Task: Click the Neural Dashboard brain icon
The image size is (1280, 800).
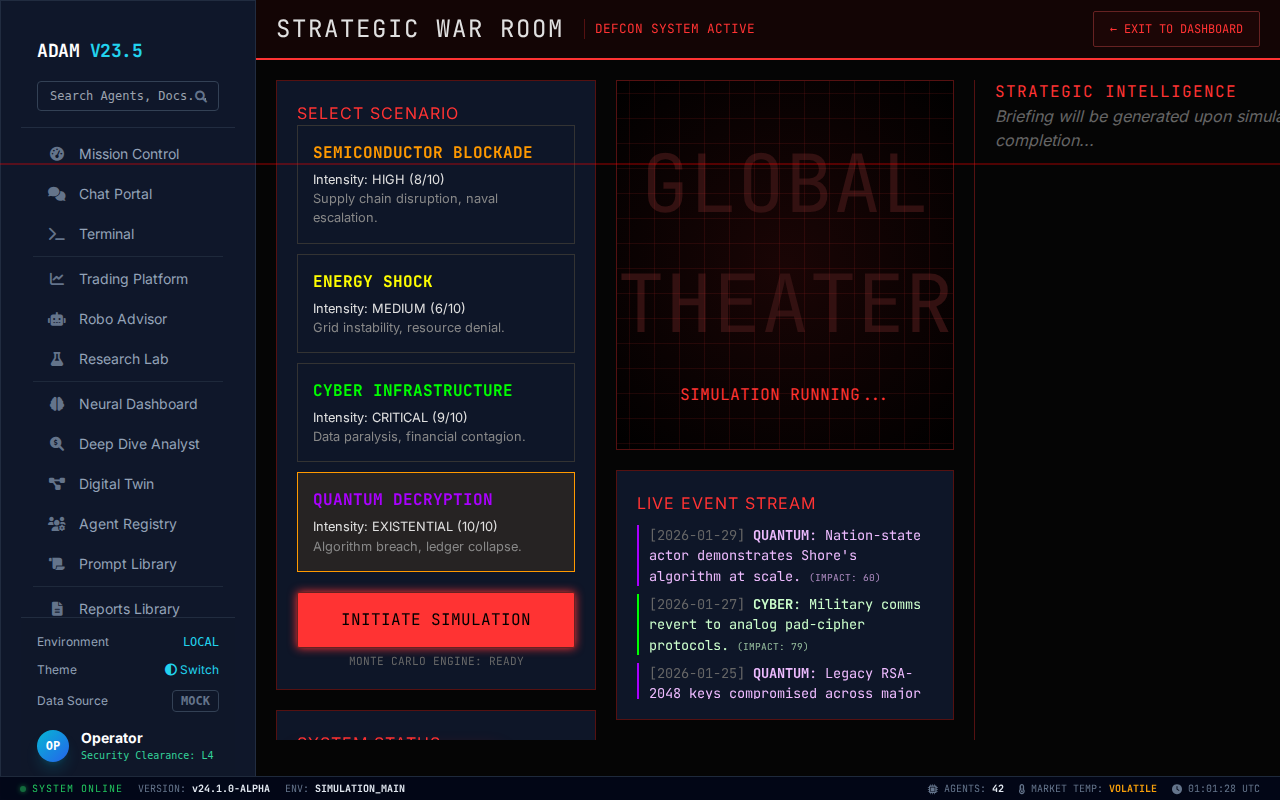Action: click(57, 404)
